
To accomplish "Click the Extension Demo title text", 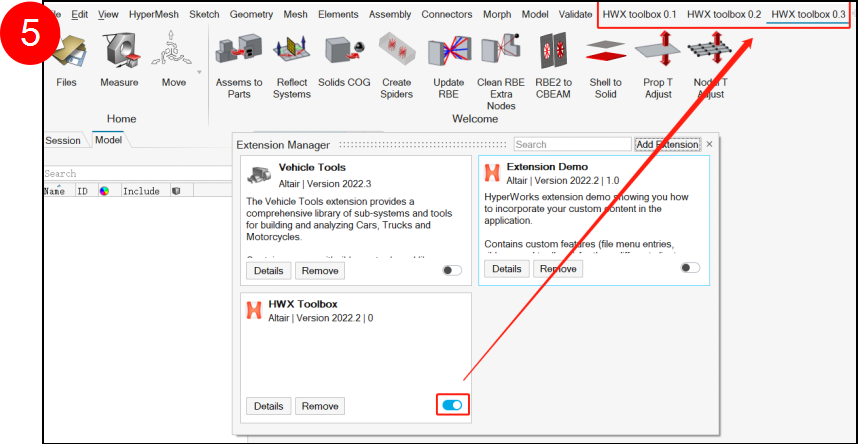I will click(547, 166).
